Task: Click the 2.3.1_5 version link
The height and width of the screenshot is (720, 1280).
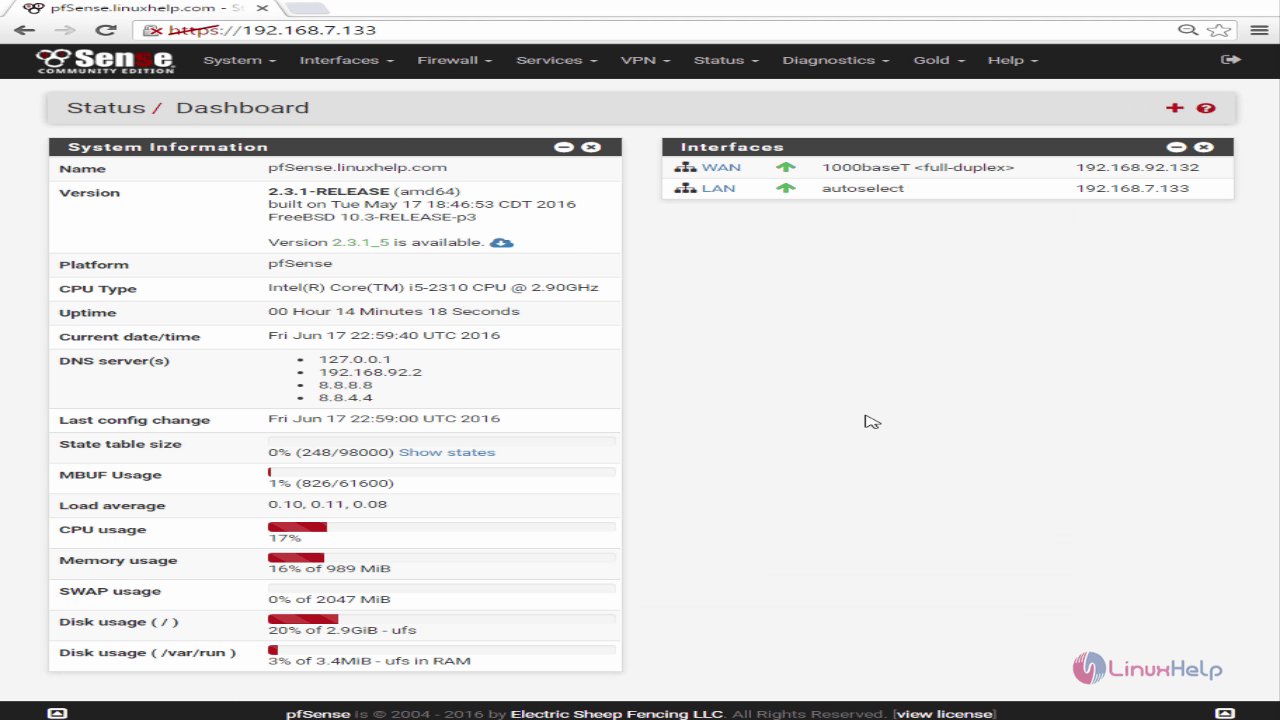Action: coord(360,242)
